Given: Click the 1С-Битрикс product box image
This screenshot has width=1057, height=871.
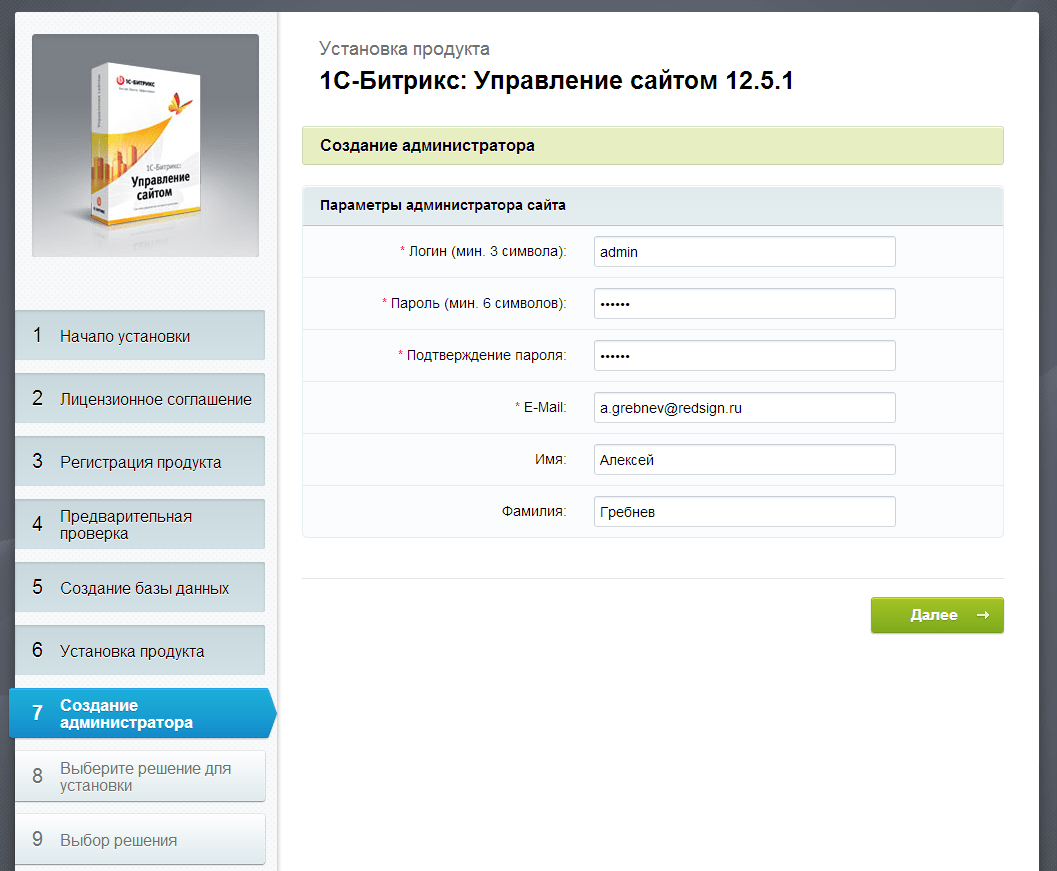Looking at the screenshot, I should [x=146, y=146].
